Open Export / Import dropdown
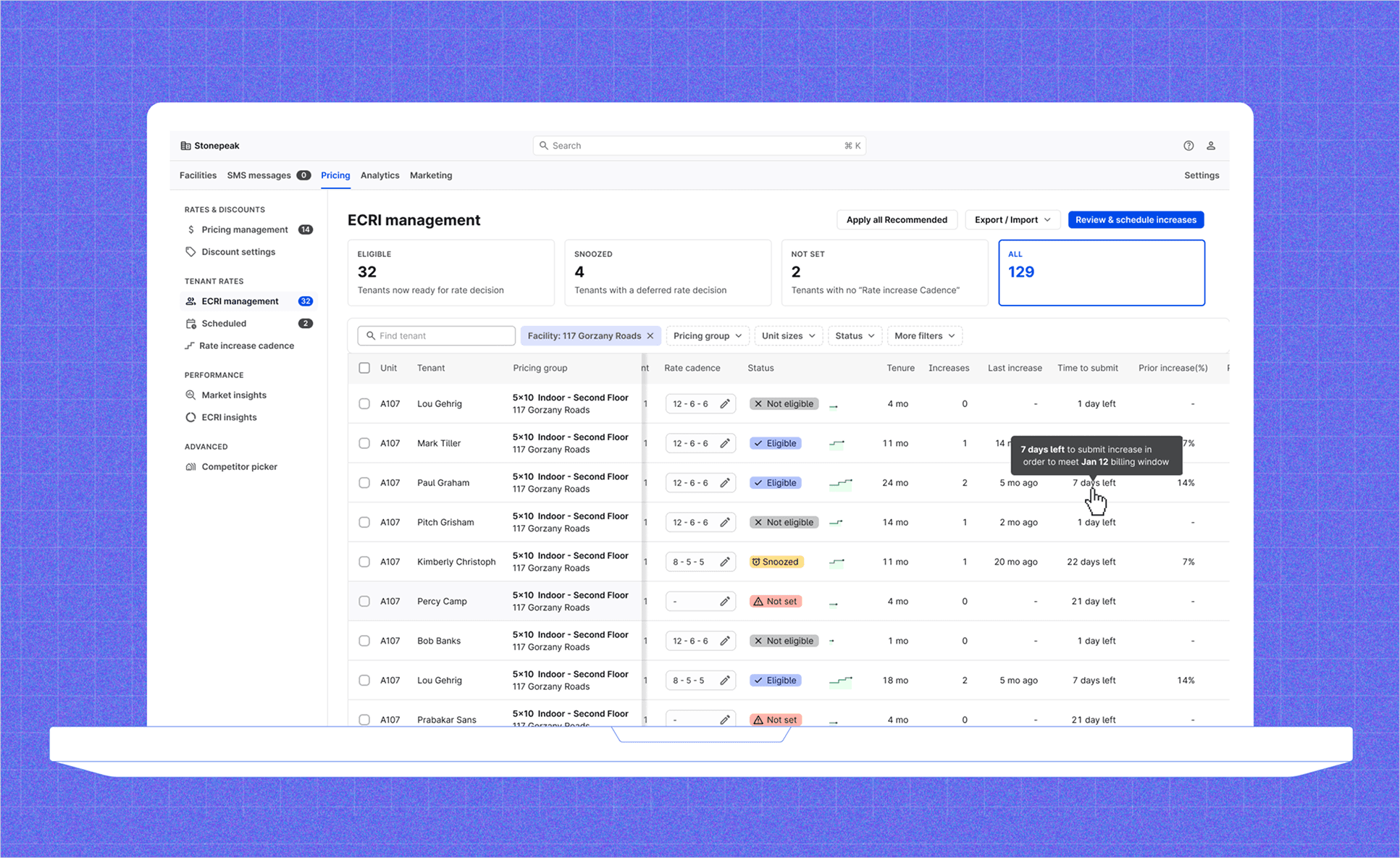Screen dimensions: 1400x858 [x=1012, y=220]
